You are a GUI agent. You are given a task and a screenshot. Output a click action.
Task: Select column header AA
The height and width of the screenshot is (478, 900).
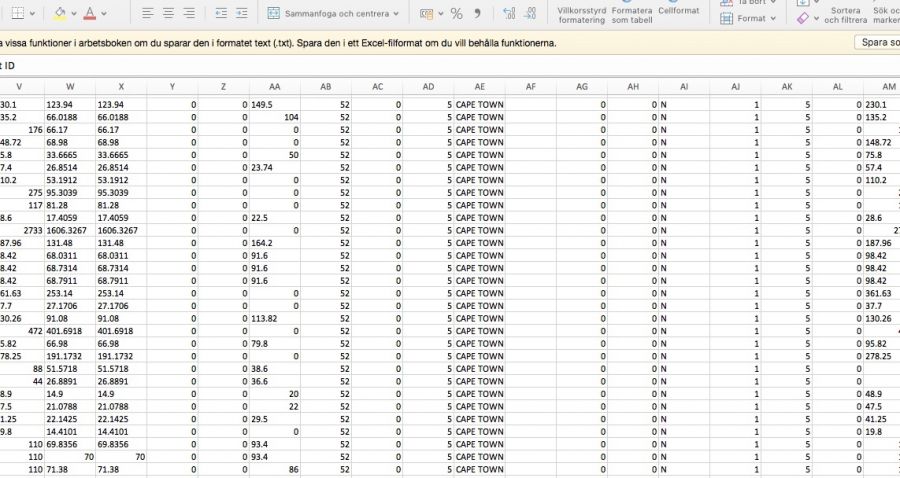274,87
